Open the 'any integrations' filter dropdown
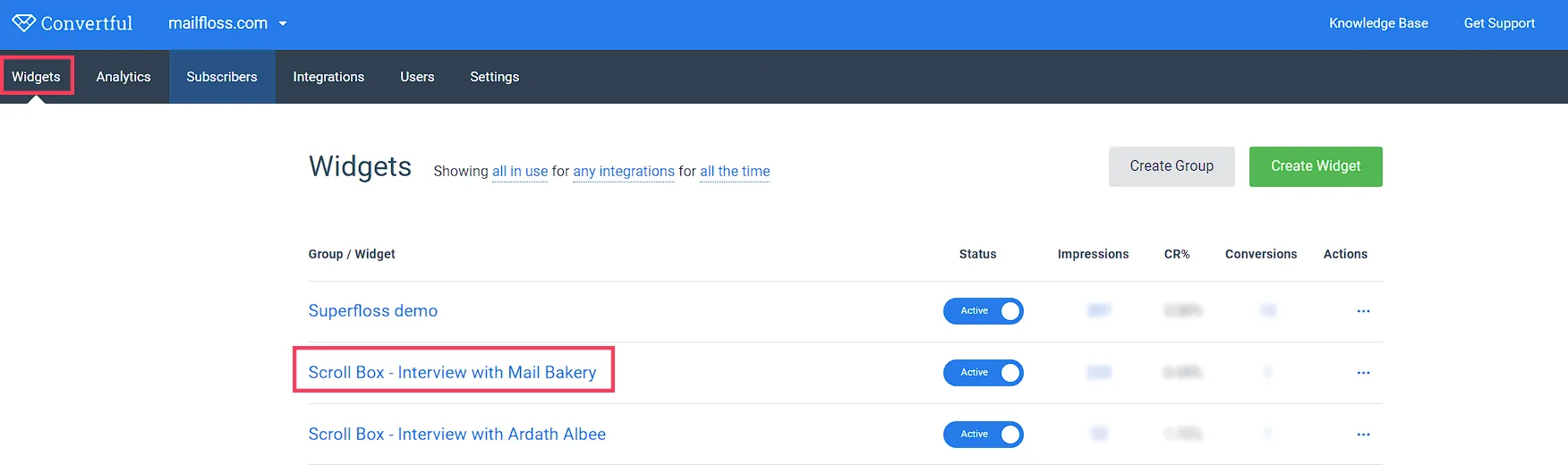This screenshot has height=473, width=1568. tap(624, 171)
